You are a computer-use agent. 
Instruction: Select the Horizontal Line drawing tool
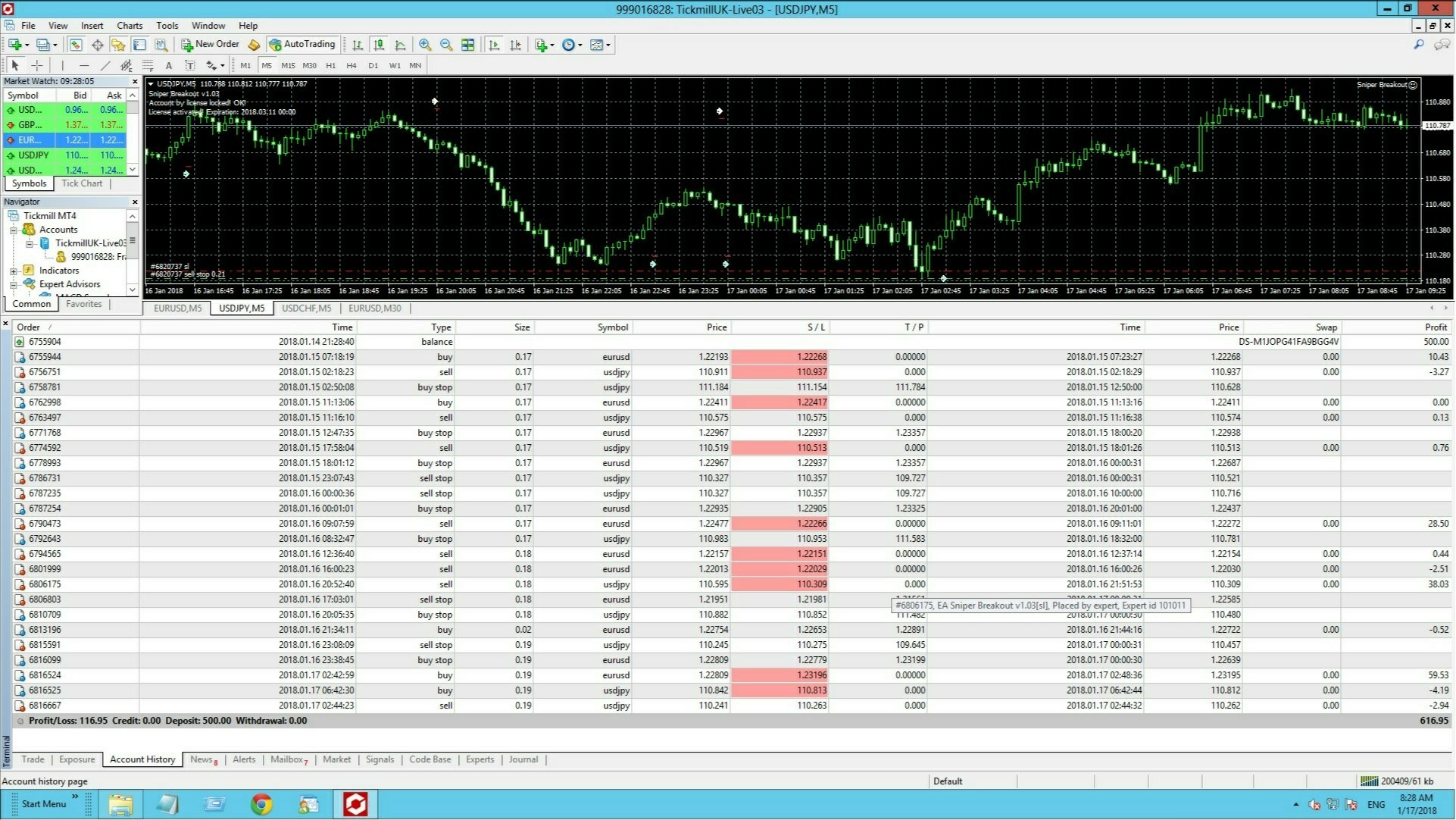tap(83, 66)
